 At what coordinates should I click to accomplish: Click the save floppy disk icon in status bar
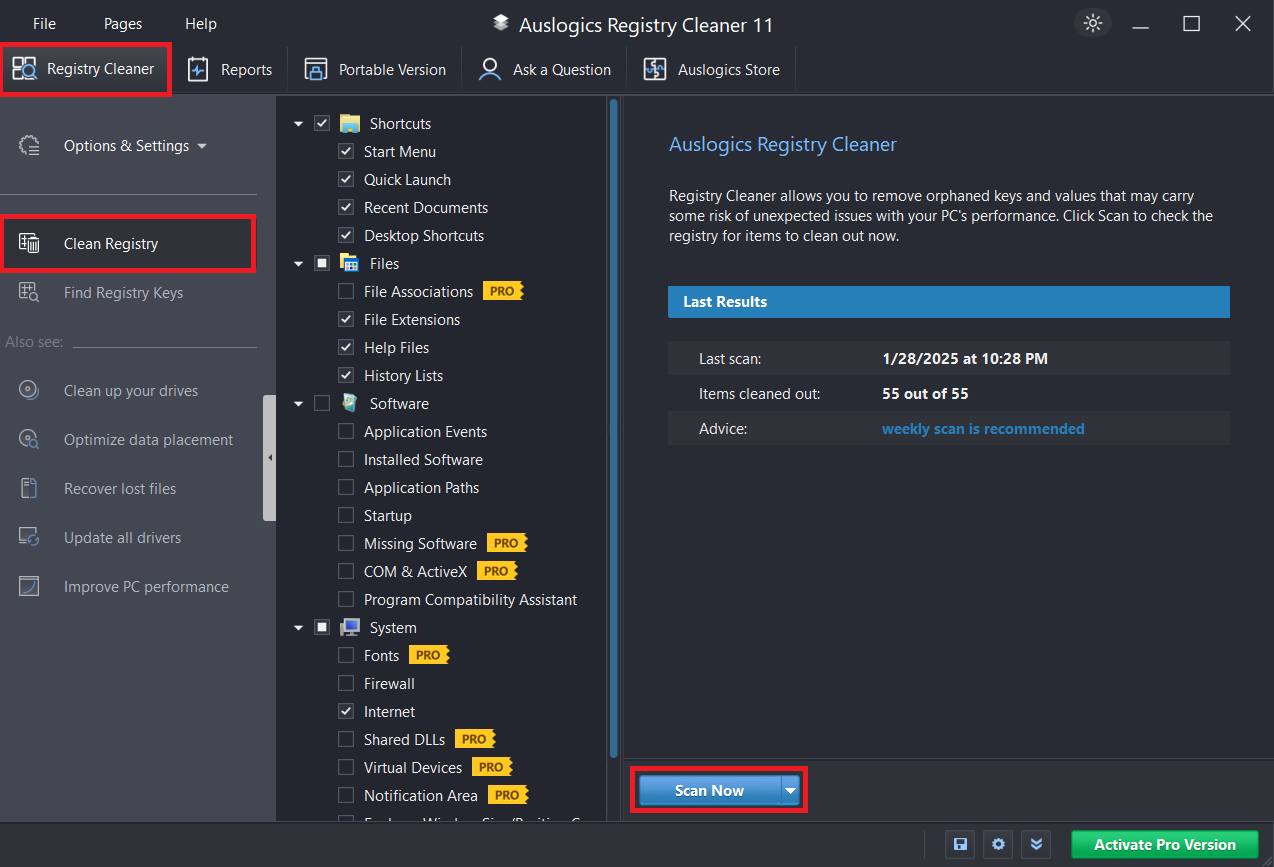(960, 844)
